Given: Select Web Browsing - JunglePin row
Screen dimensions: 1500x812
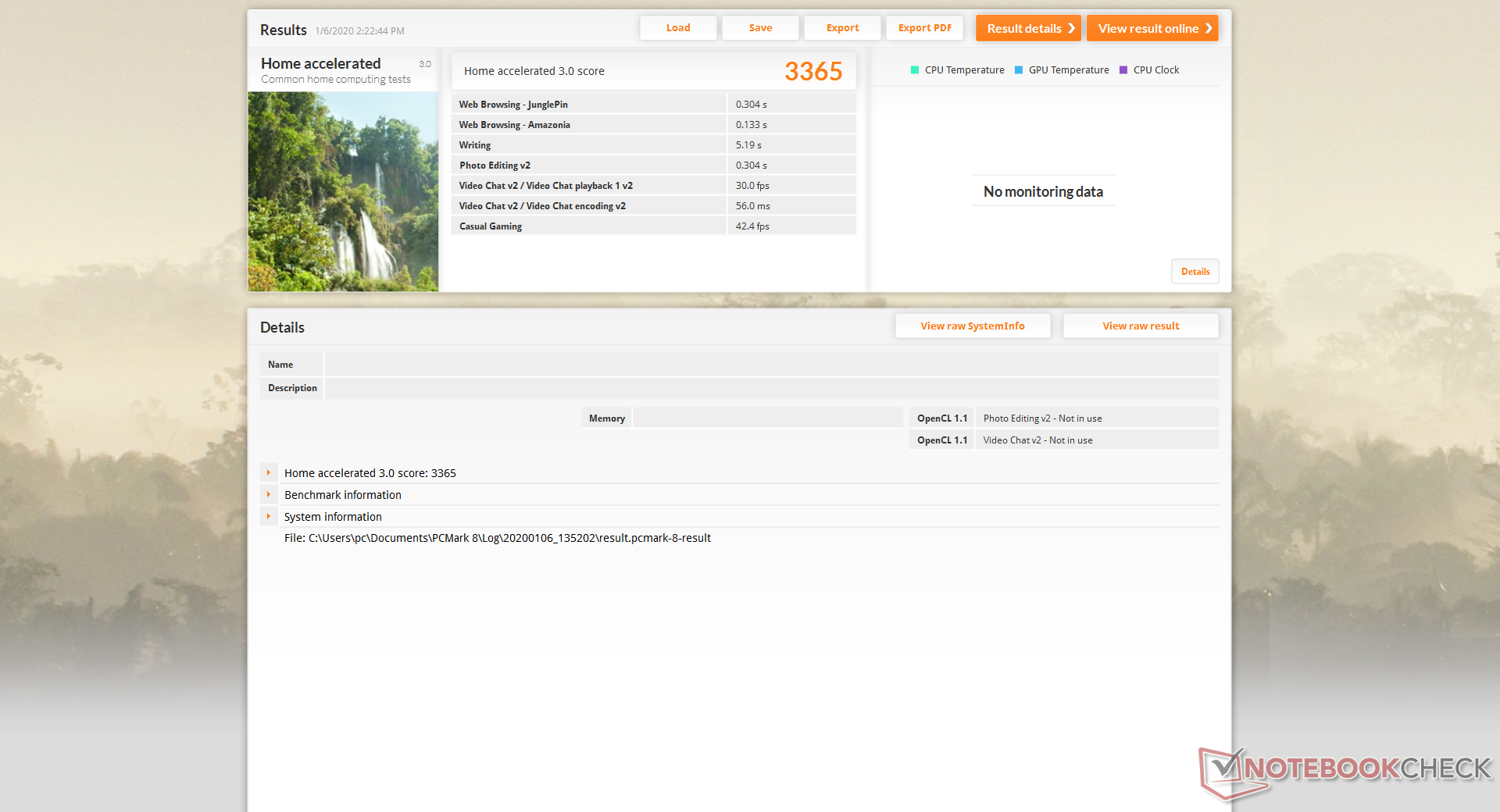Looking at the screenshot, I should pyautogui.click(x=653, y=105).
